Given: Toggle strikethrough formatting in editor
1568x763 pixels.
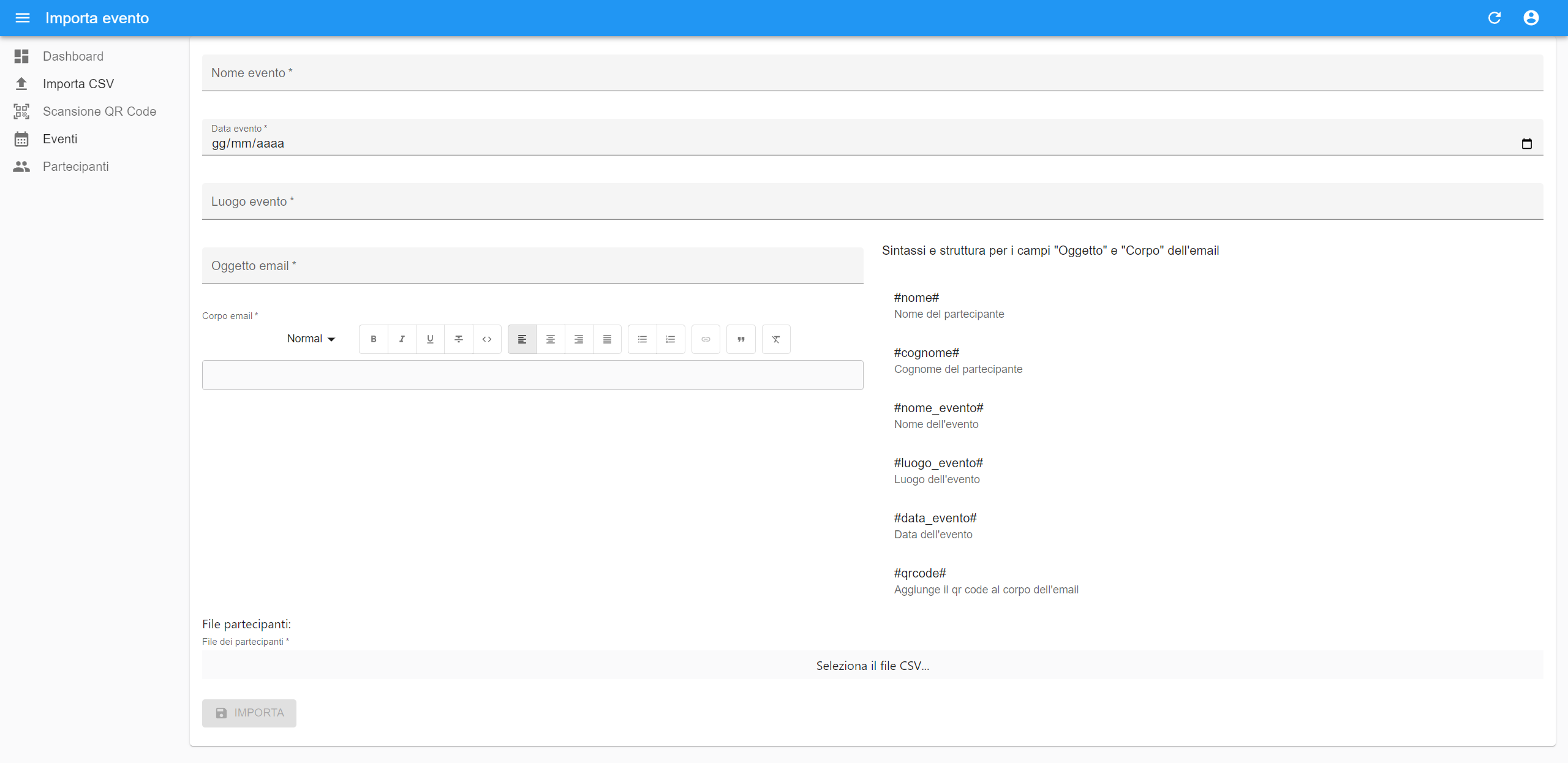Looking at the screenshot, I should coord(459,339).
